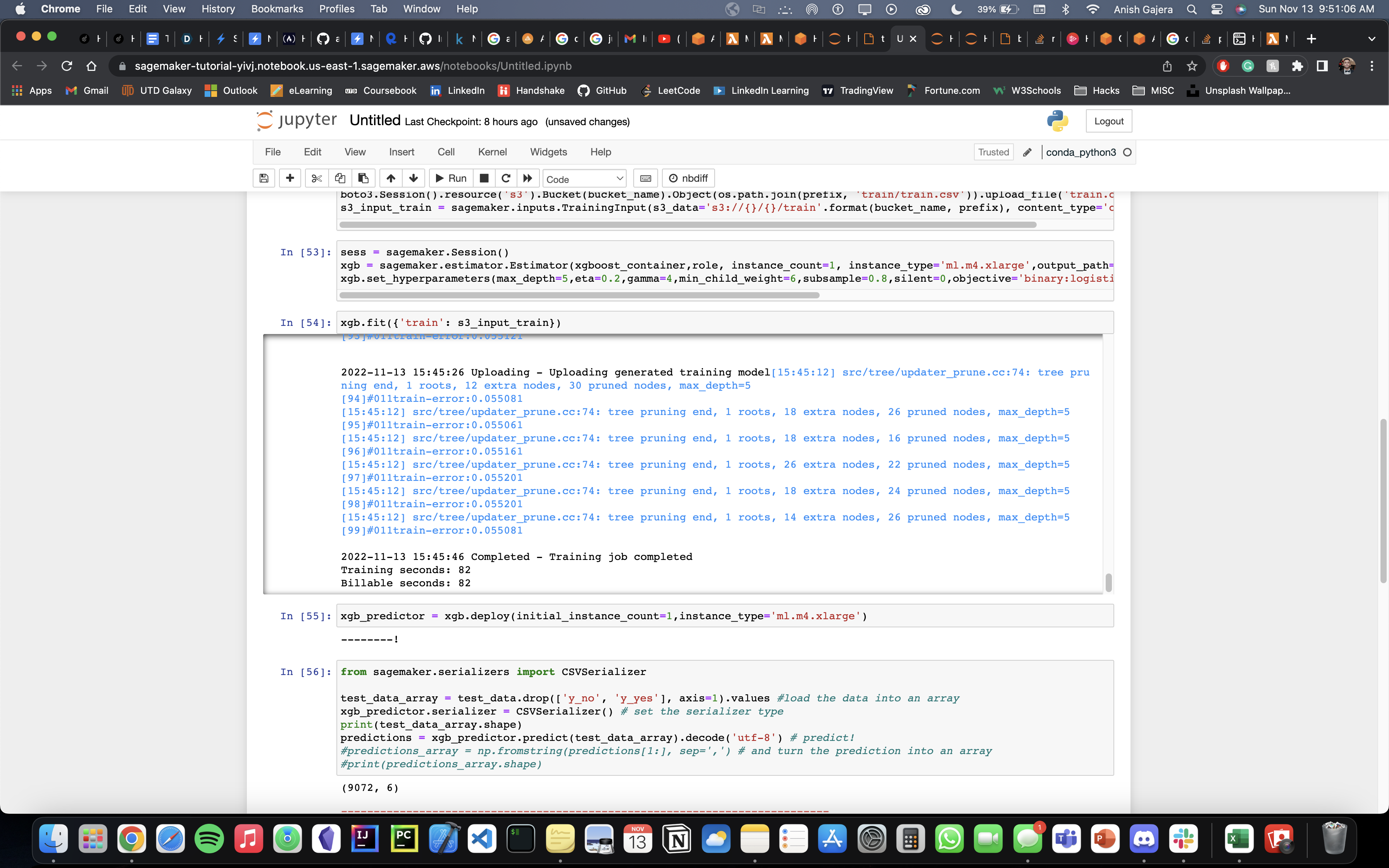Move selected cell up with arrow icon

[x=390, y=178]
